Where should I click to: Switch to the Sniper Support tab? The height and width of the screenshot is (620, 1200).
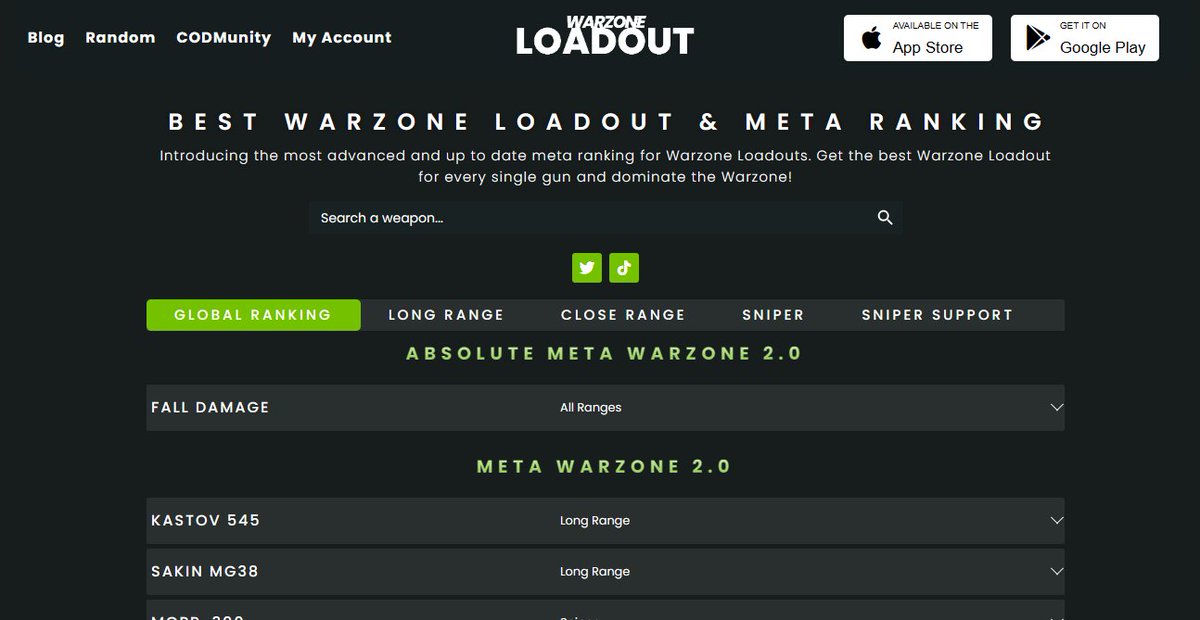[937, 315]
